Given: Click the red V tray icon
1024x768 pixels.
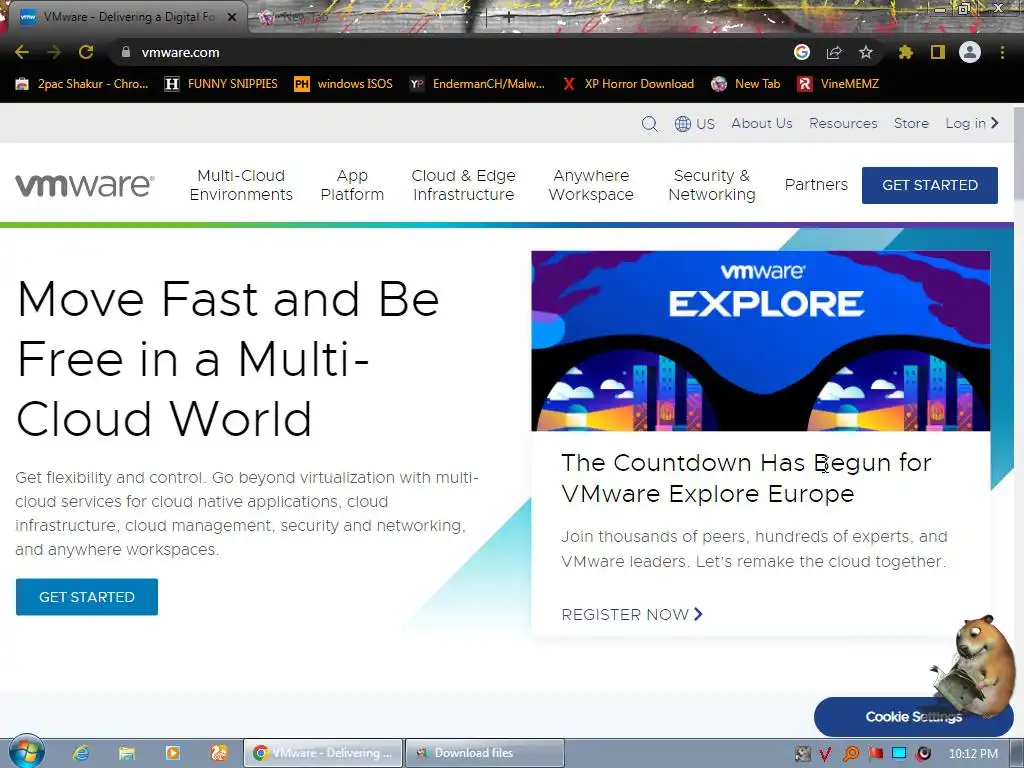Looking at the screenshot, I should 825,754.
